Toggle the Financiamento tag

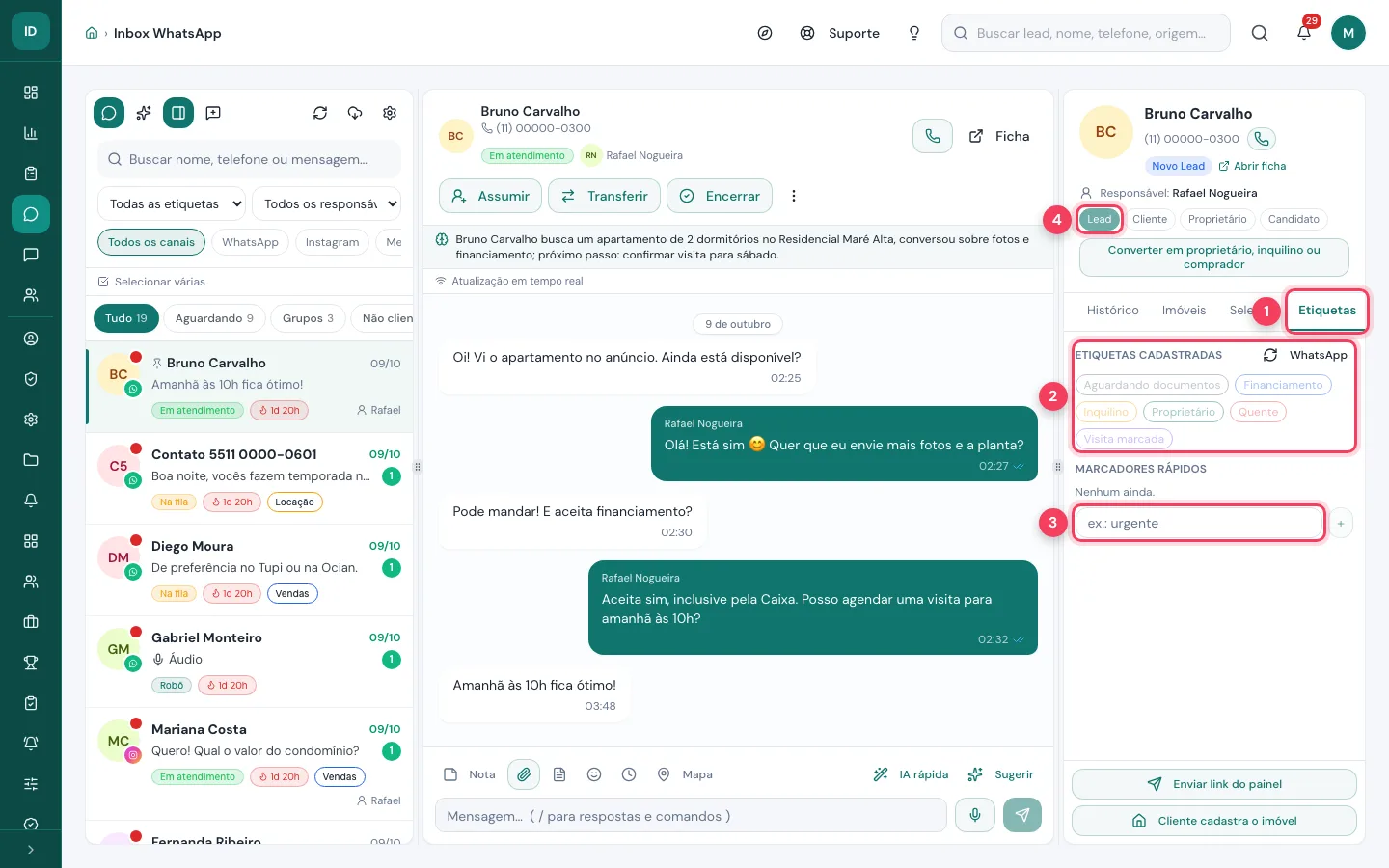[x=1283, y=385]
